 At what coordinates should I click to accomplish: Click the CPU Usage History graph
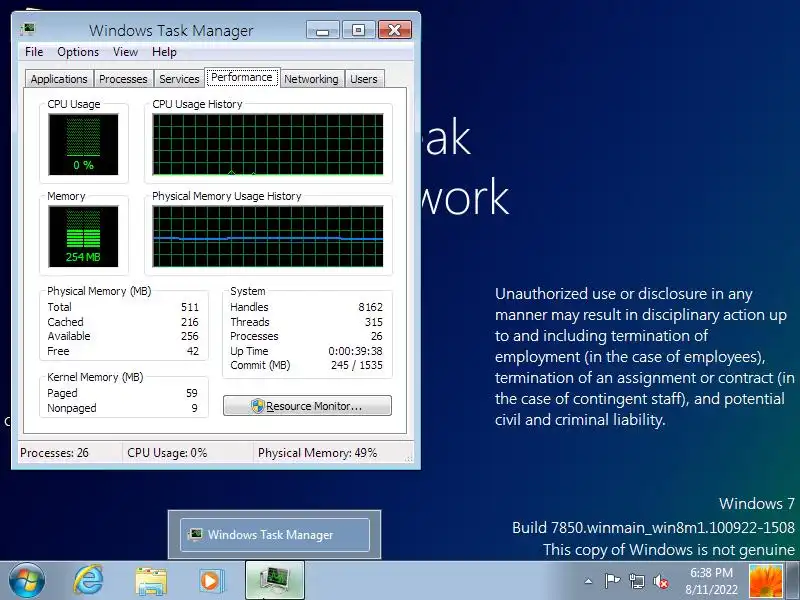[268, 144]
